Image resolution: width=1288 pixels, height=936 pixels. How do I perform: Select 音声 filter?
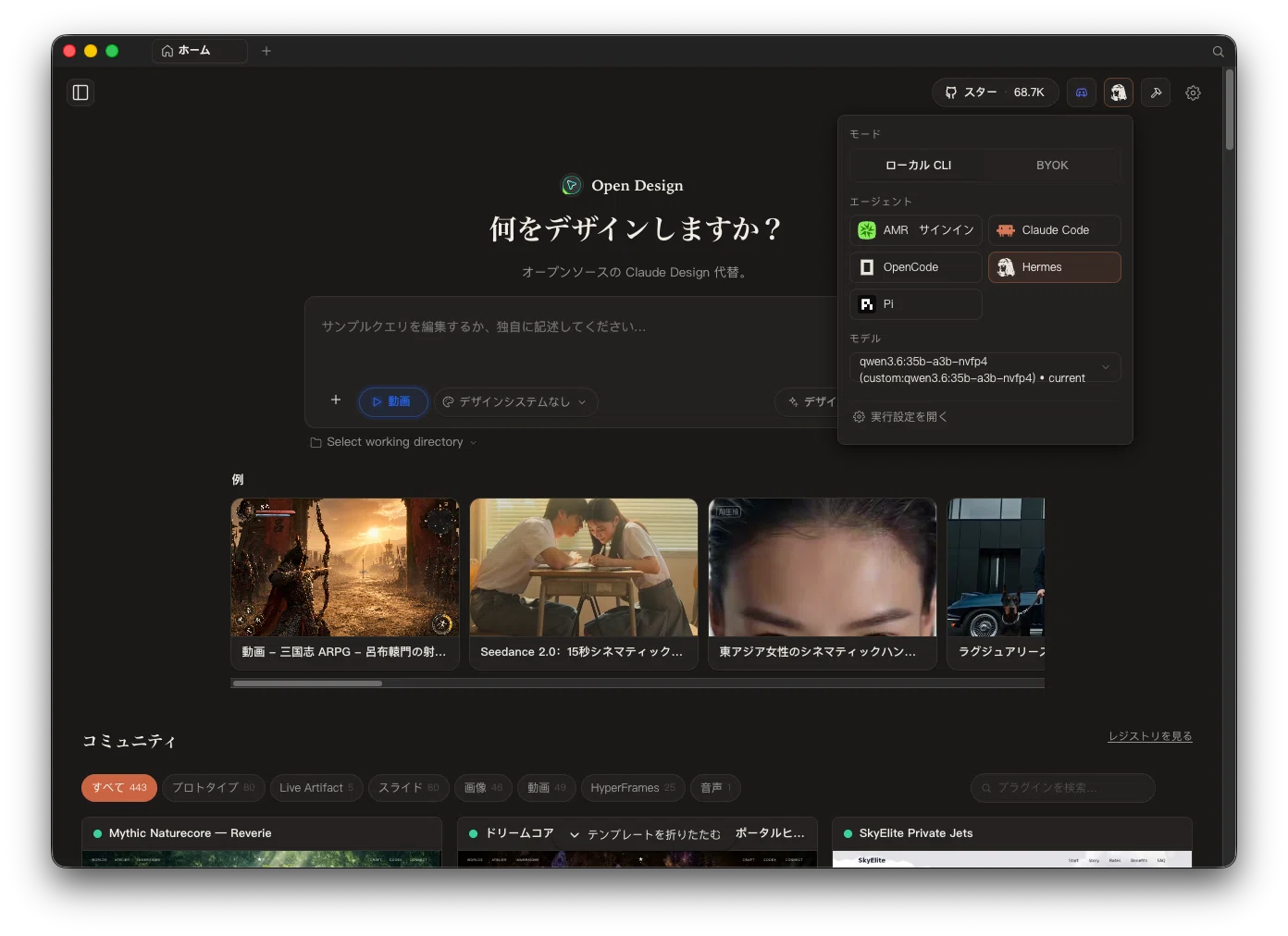(716, 788)
